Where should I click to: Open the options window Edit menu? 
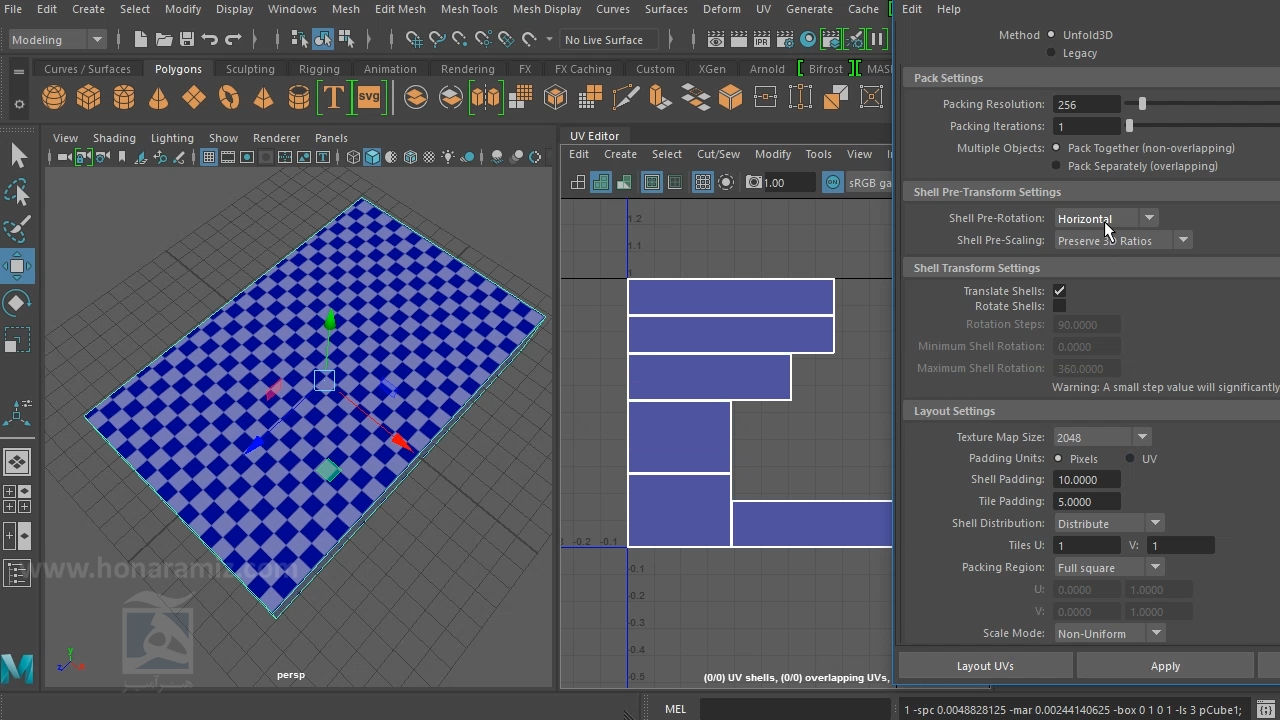(x=912, y=9)
